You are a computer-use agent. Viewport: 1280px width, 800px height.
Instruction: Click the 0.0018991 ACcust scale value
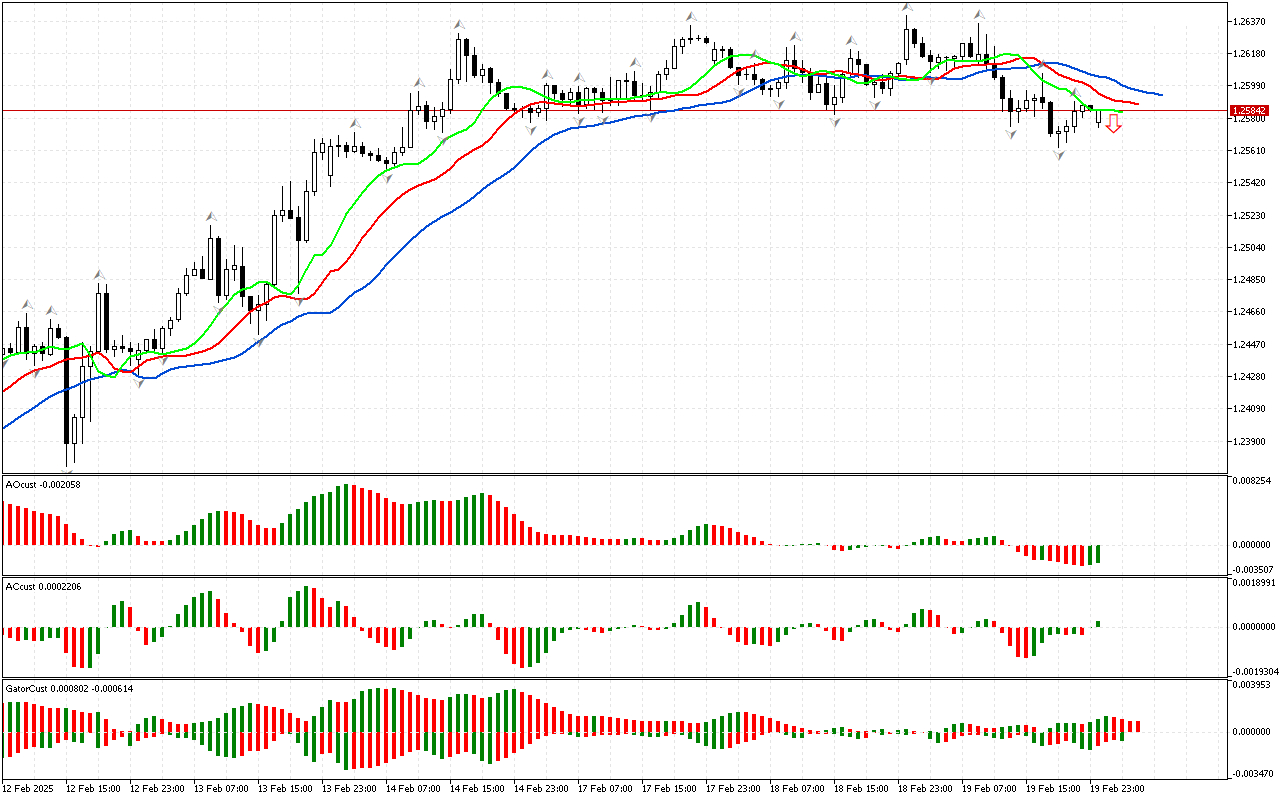point(1254,582)
